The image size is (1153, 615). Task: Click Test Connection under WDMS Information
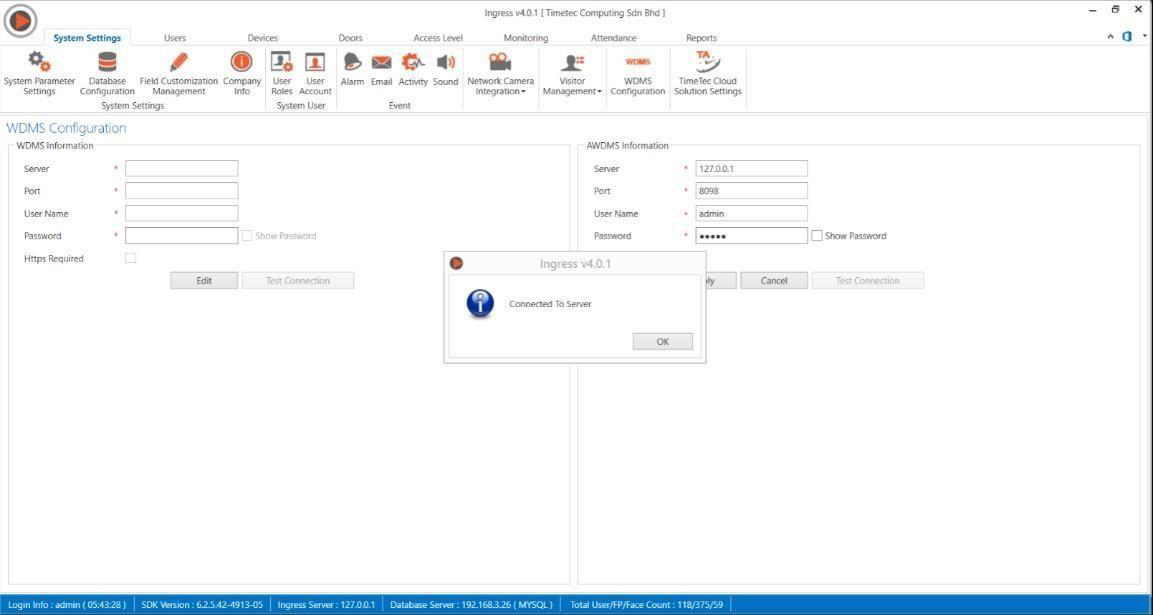[x=298, y=280]
